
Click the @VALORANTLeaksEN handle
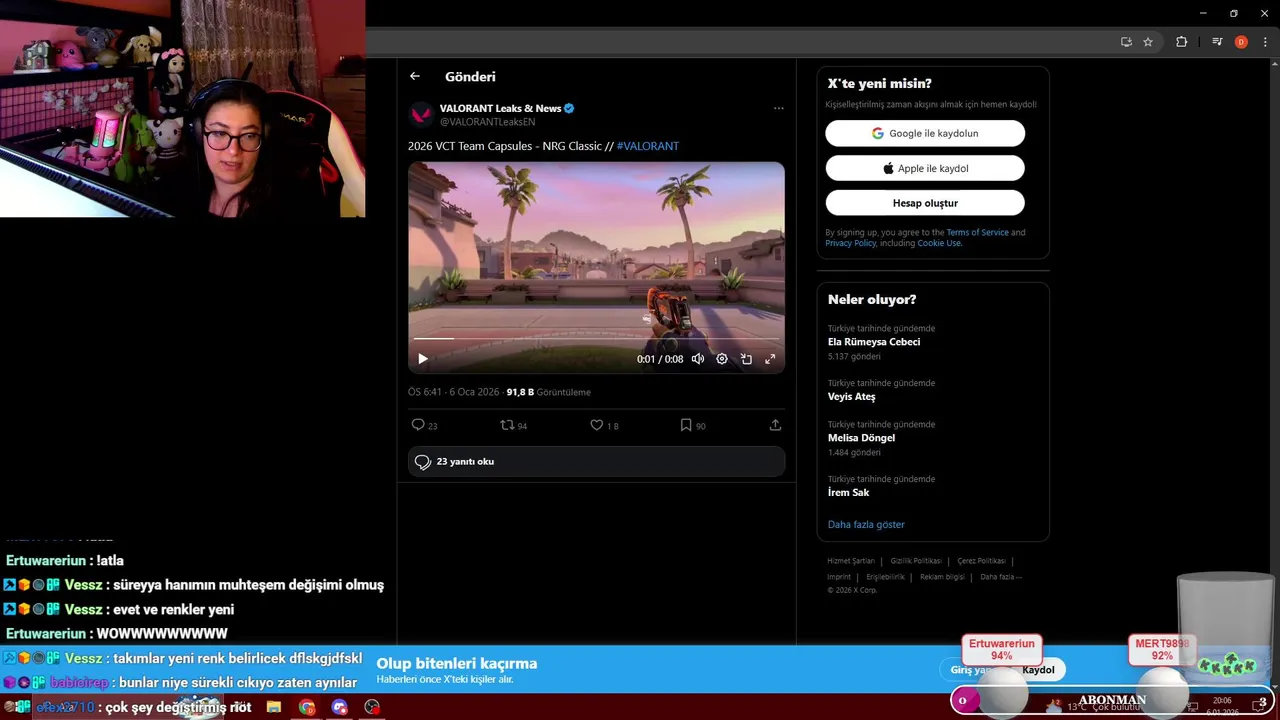487,122
